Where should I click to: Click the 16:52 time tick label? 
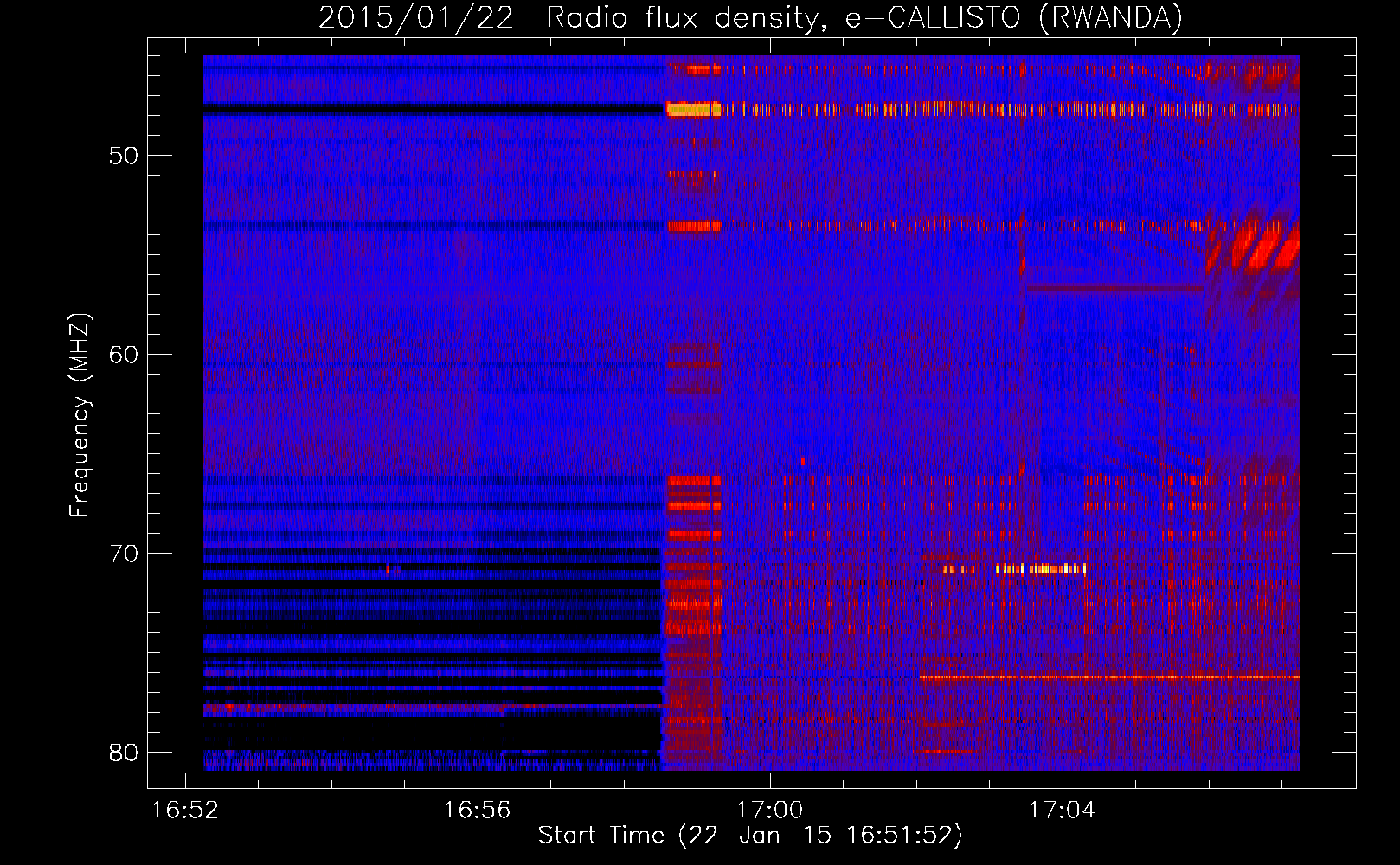[x=185, y=811]
